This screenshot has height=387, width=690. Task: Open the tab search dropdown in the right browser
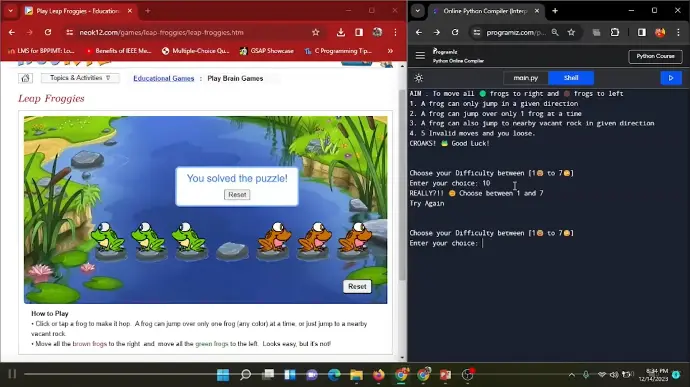point(418,11)
